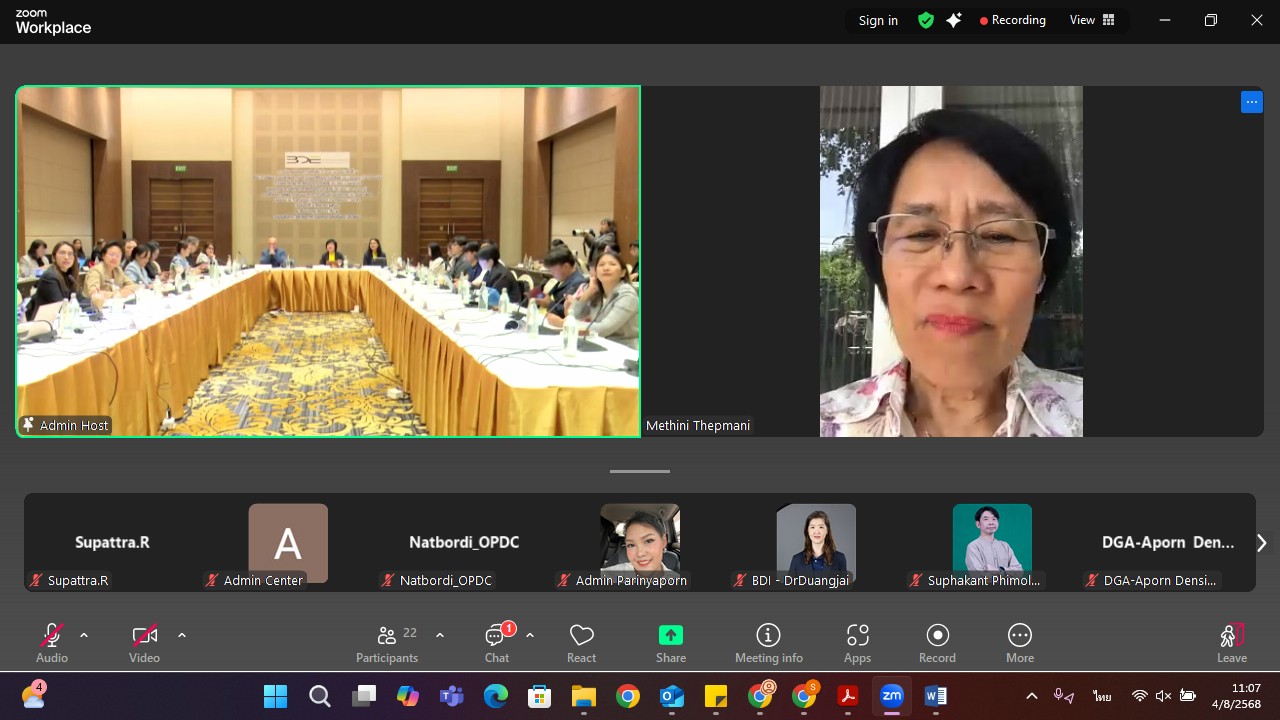Turn on camera with Video button
The image size is (1280, 720).
pyautogui.click(x=144, y=642)
